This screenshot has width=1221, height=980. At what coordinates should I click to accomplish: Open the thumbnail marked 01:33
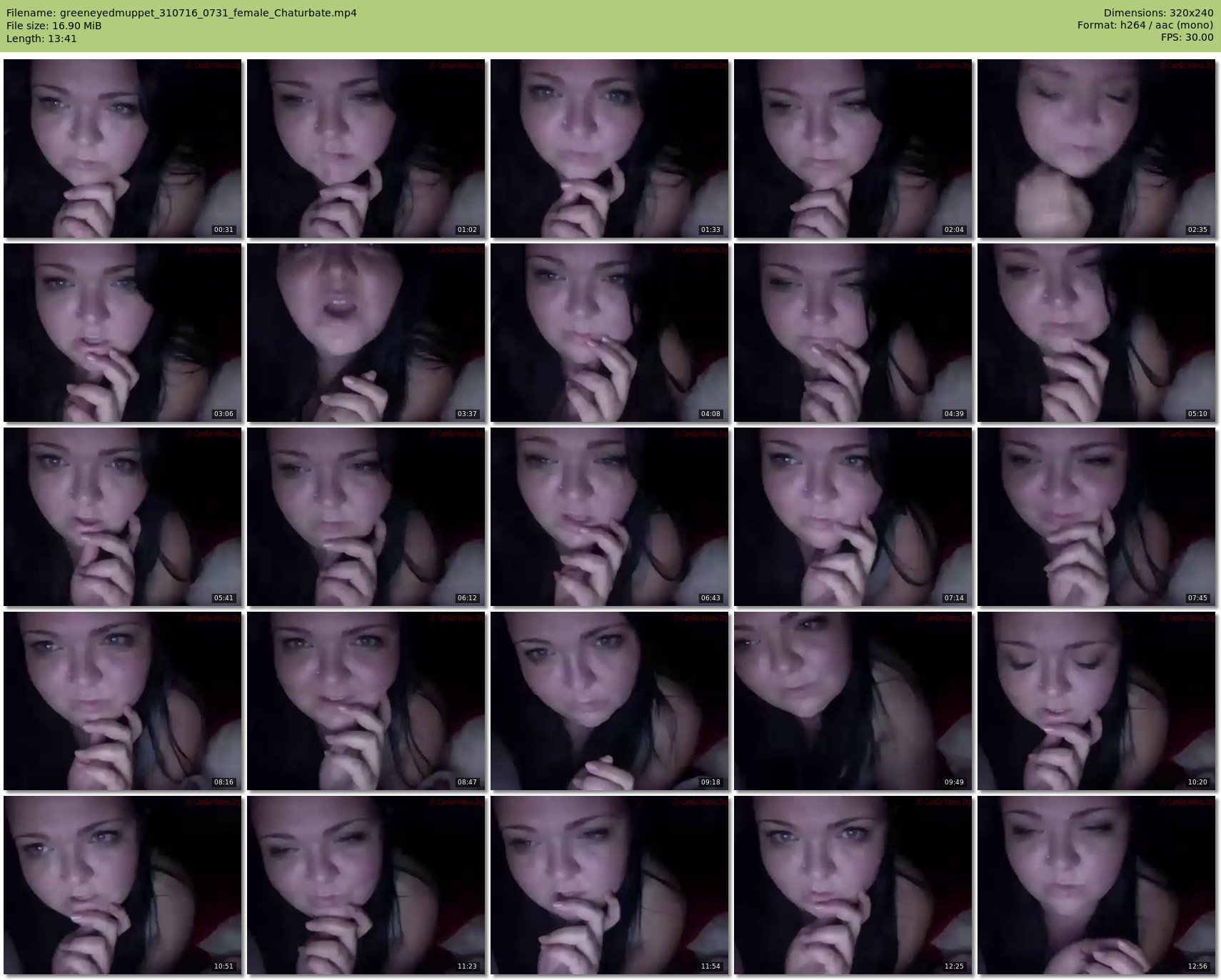tap(610, 148)
